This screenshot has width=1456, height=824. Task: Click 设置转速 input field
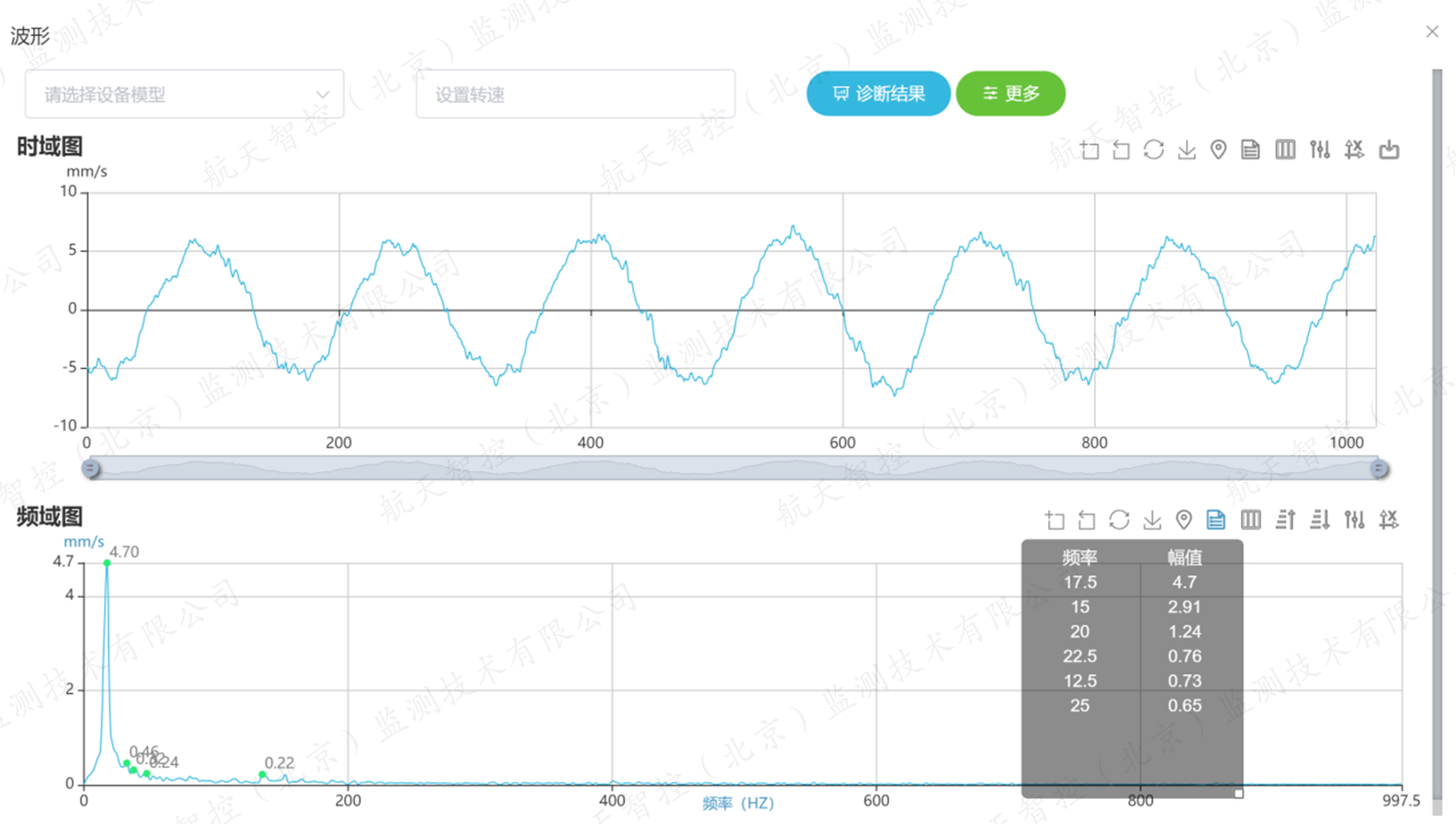coord(575,94)
